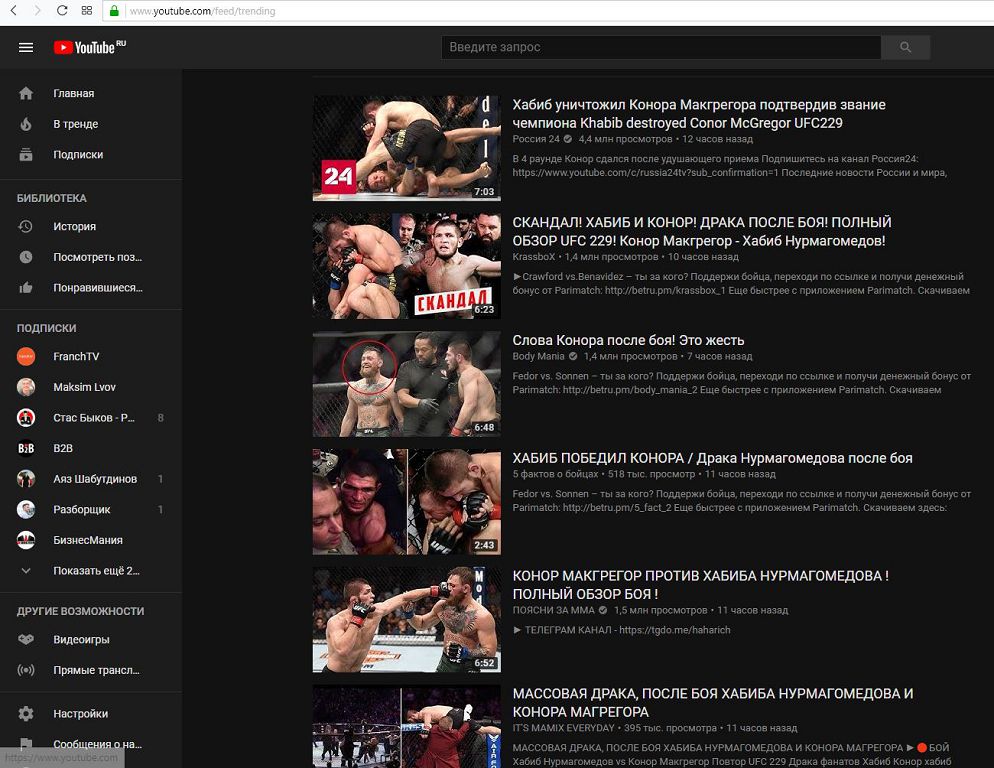Go to the ПОЯСНИ ЗА ММА channel
Screen dimensions: 994x768
tap(553, 610)
